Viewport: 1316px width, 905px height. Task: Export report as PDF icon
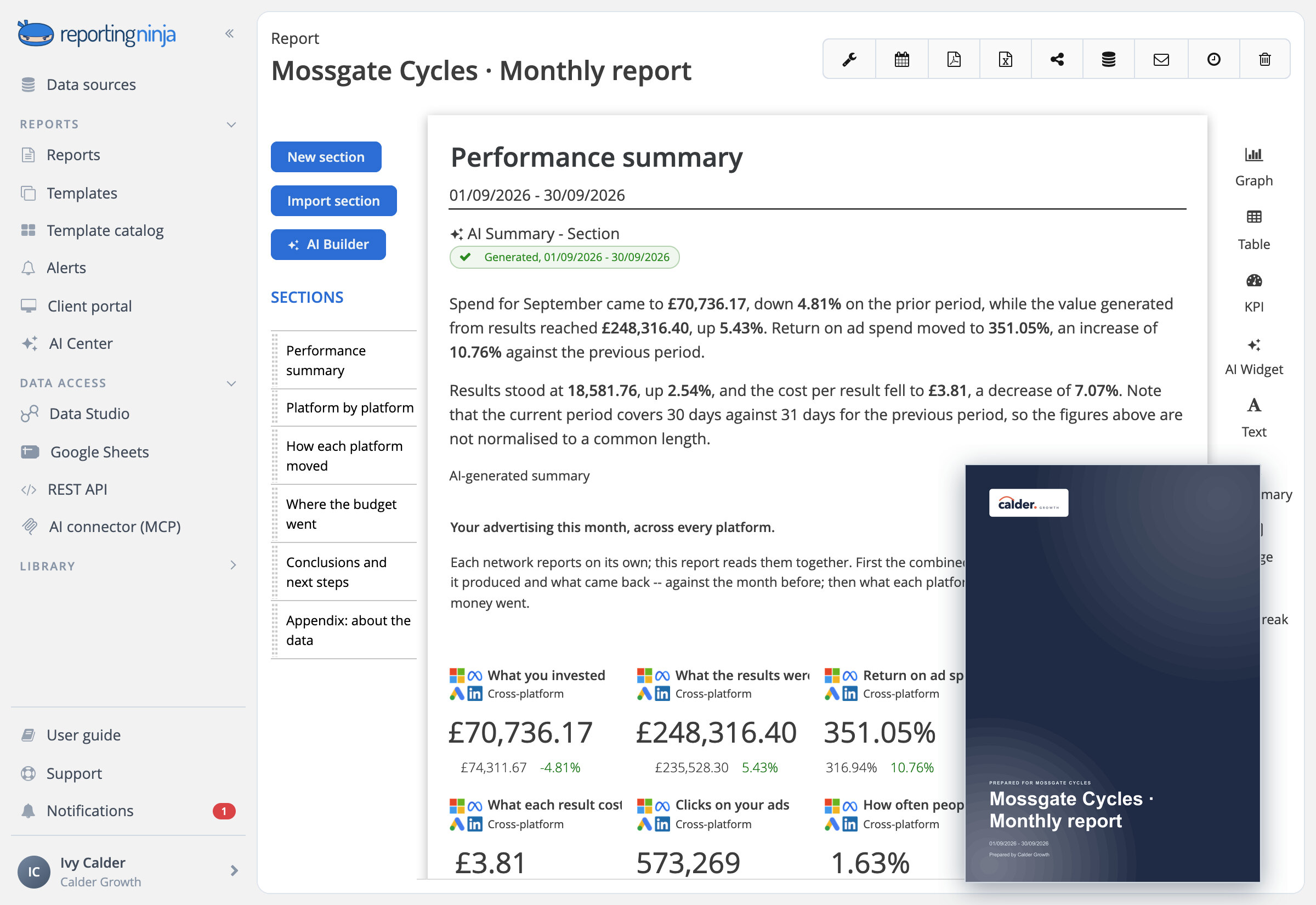(954, 59)
